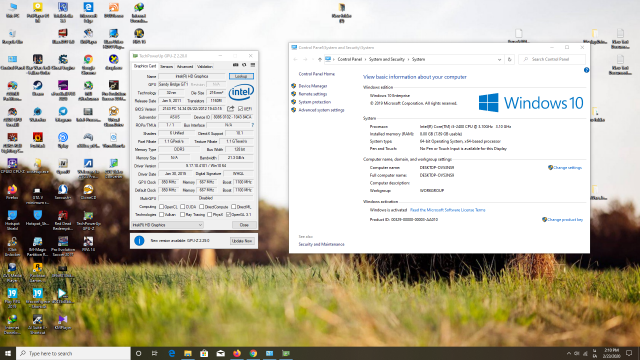This screenshot has height=360, width=640.
Task: Open Mail app from taskbar
Action: (220, 353)
